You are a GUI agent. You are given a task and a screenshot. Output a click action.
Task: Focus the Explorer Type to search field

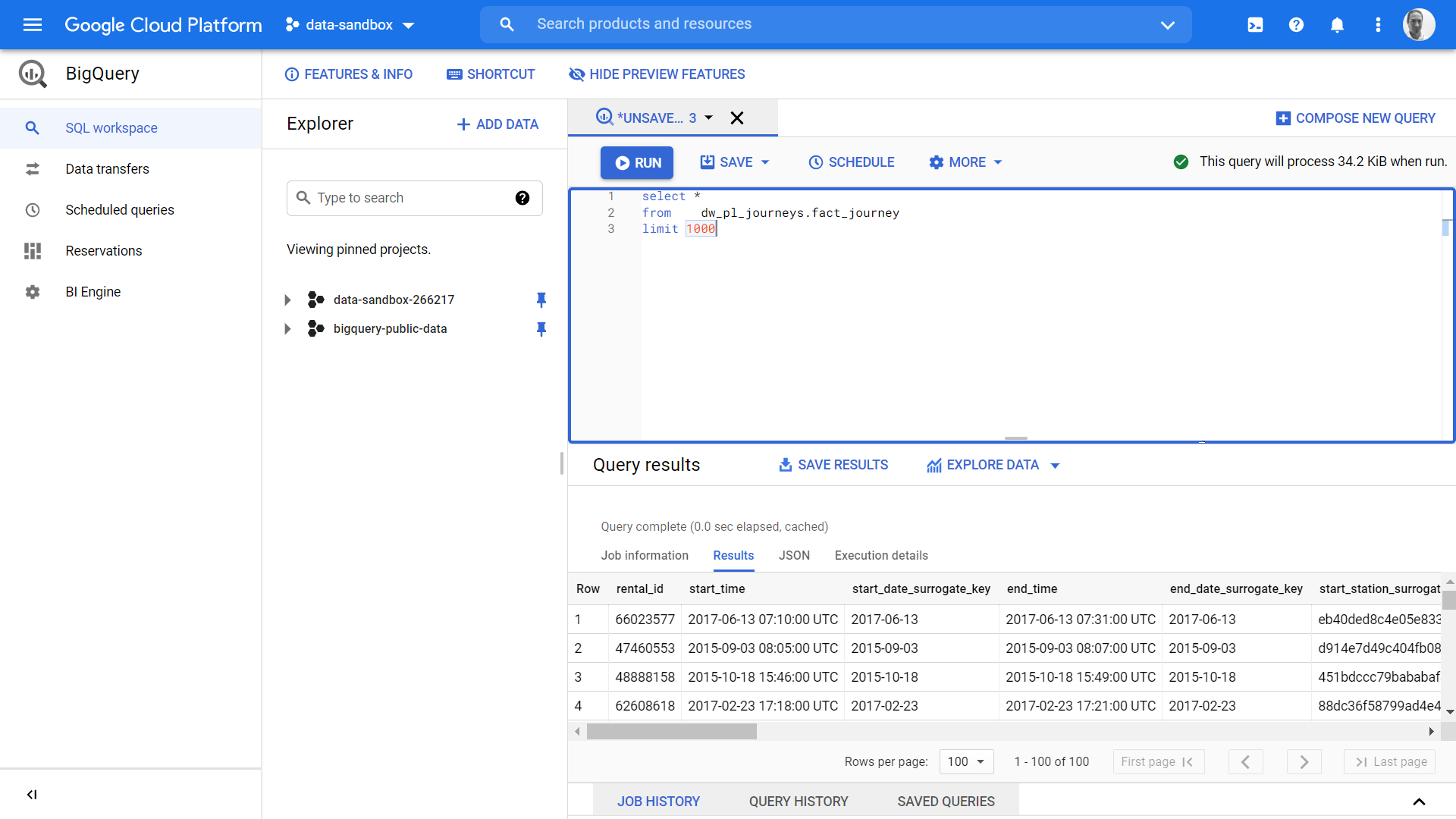point(414,198)
